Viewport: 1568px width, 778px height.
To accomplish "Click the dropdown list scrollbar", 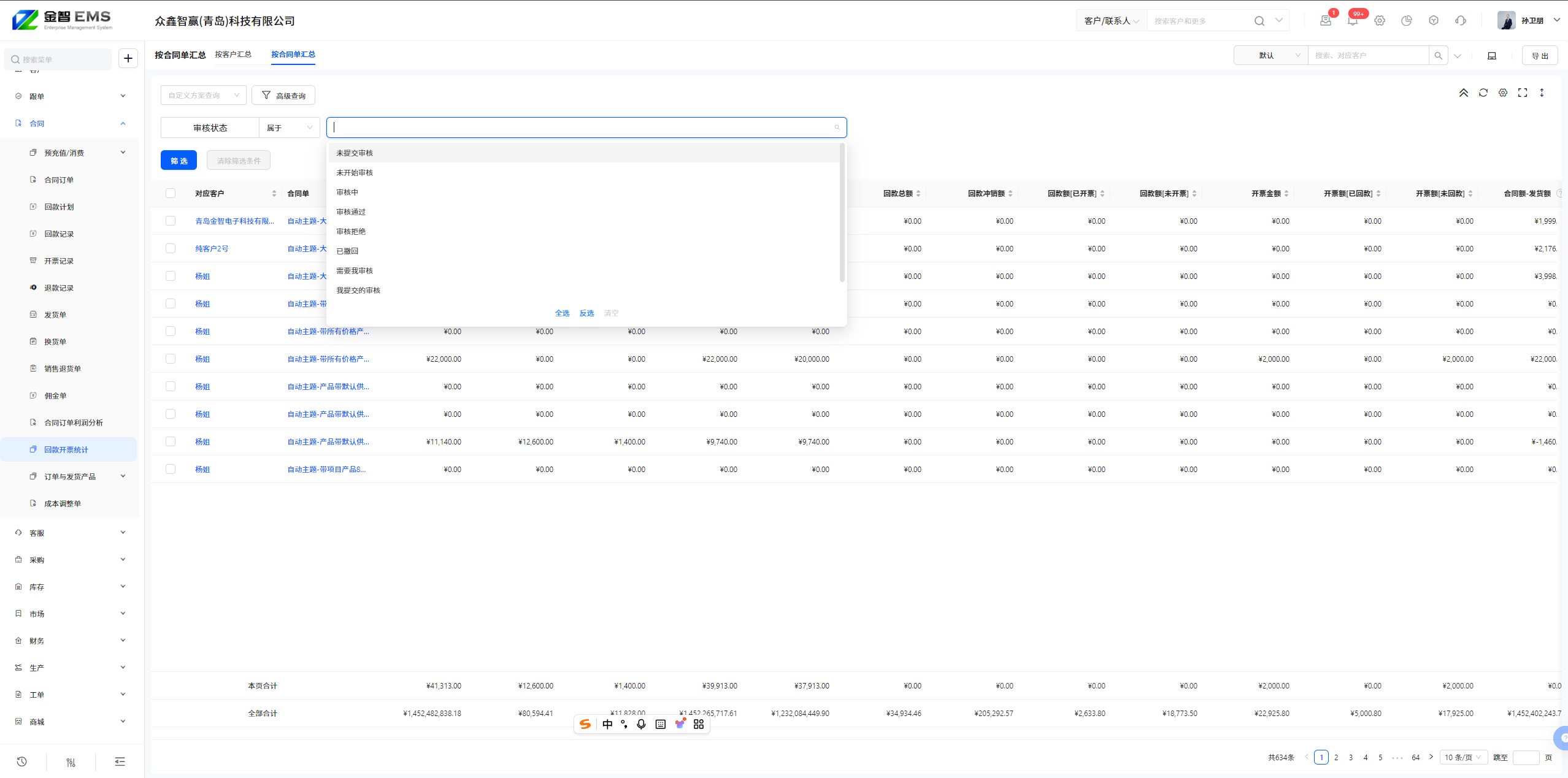I will pyautogui.click(x=842, y=213).
